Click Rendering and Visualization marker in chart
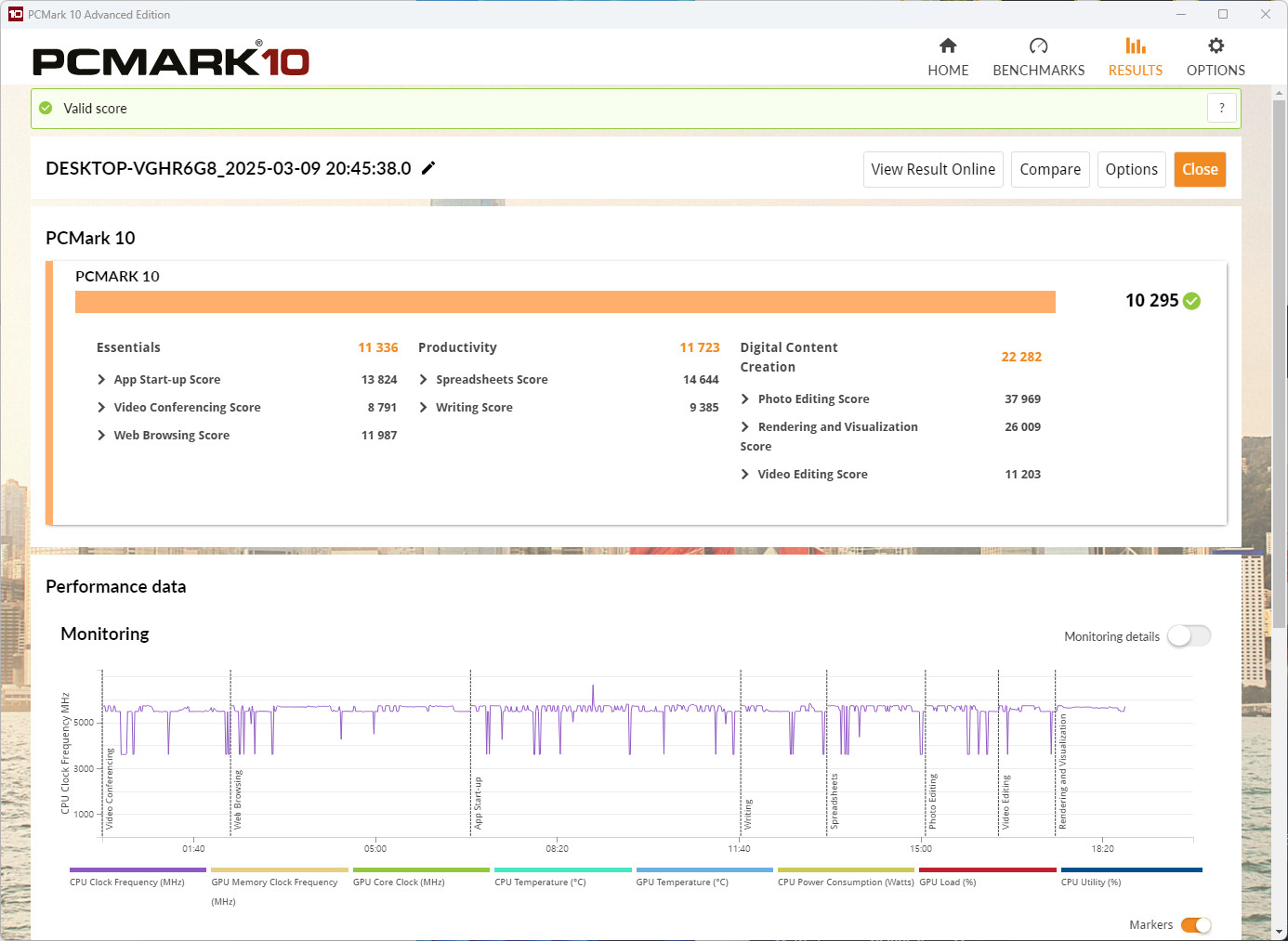 click(x=1062, y=771)
